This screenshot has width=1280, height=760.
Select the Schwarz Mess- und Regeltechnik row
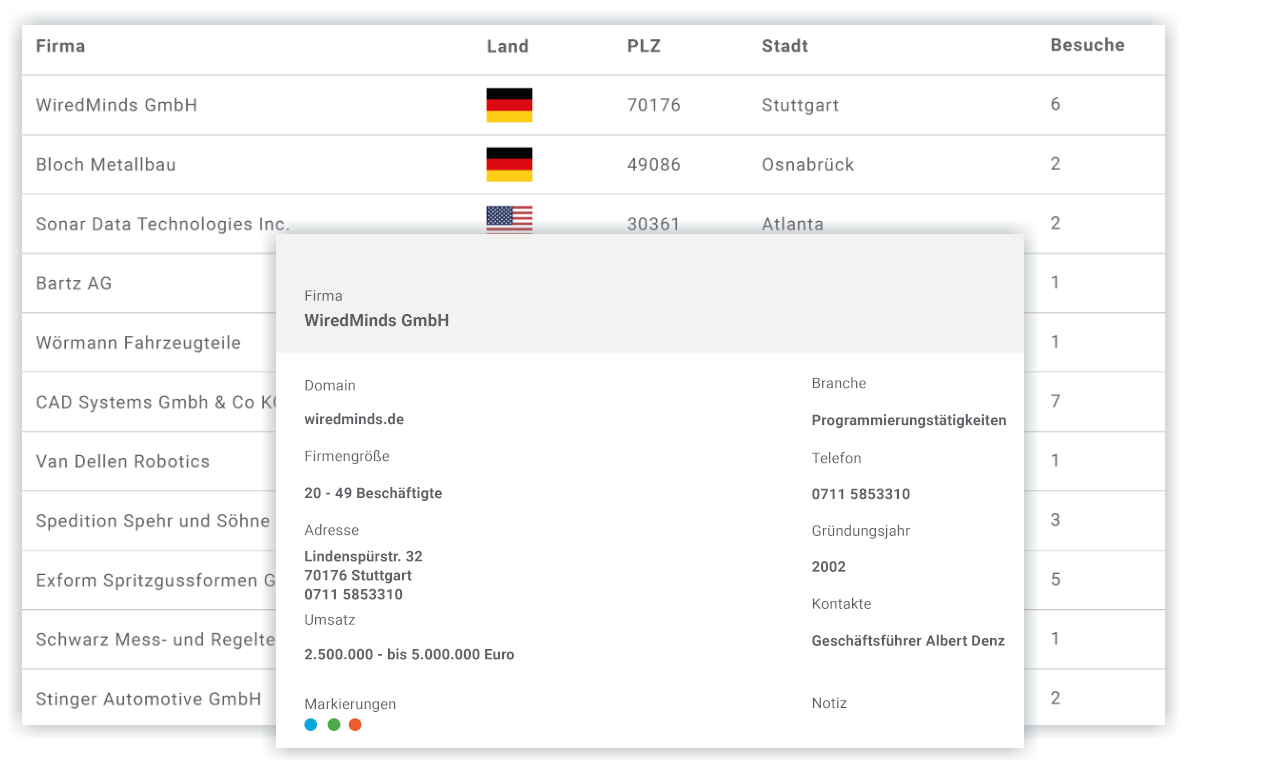tap(156, 640)
